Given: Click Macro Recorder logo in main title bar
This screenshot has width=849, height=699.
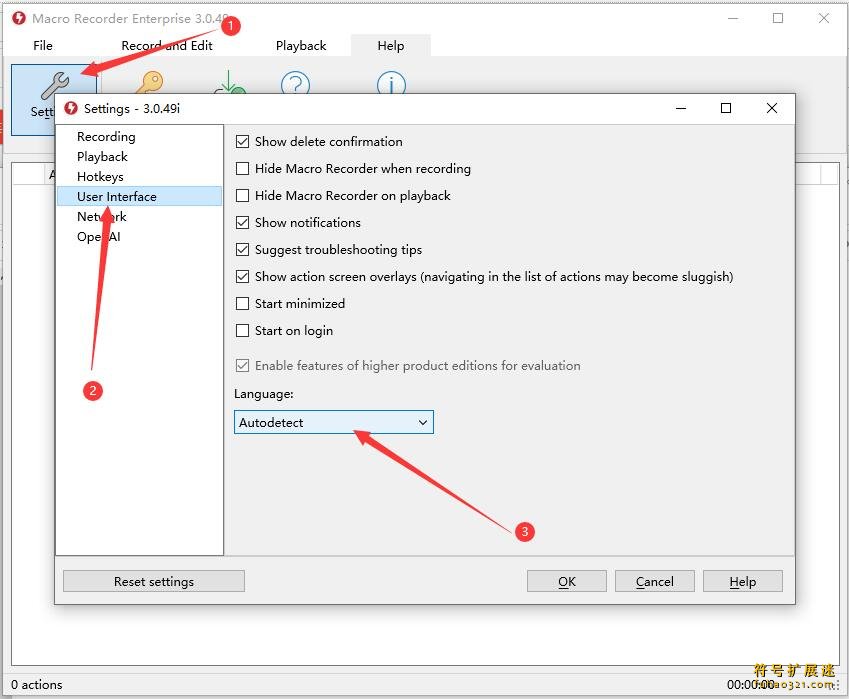Looking at the screenshot, I should coord(19,18).
